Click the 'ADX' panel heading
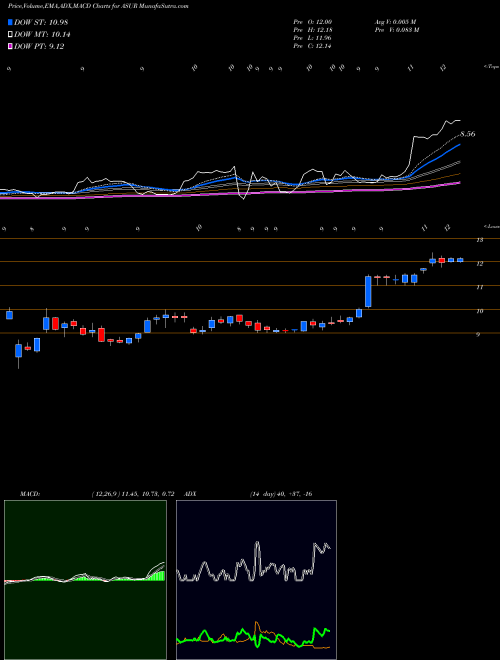Screen dimensions: 500x660 (x=191, y=494)
